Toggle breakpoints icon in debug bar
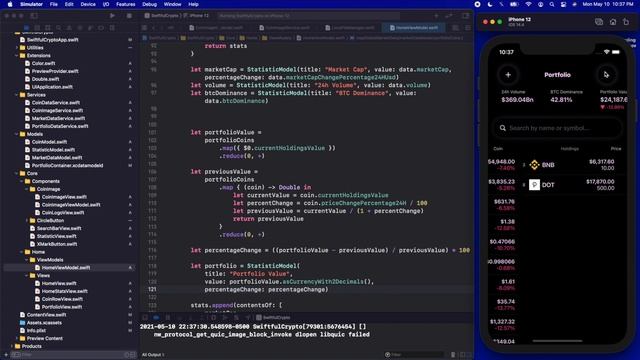 click(156, 318)
